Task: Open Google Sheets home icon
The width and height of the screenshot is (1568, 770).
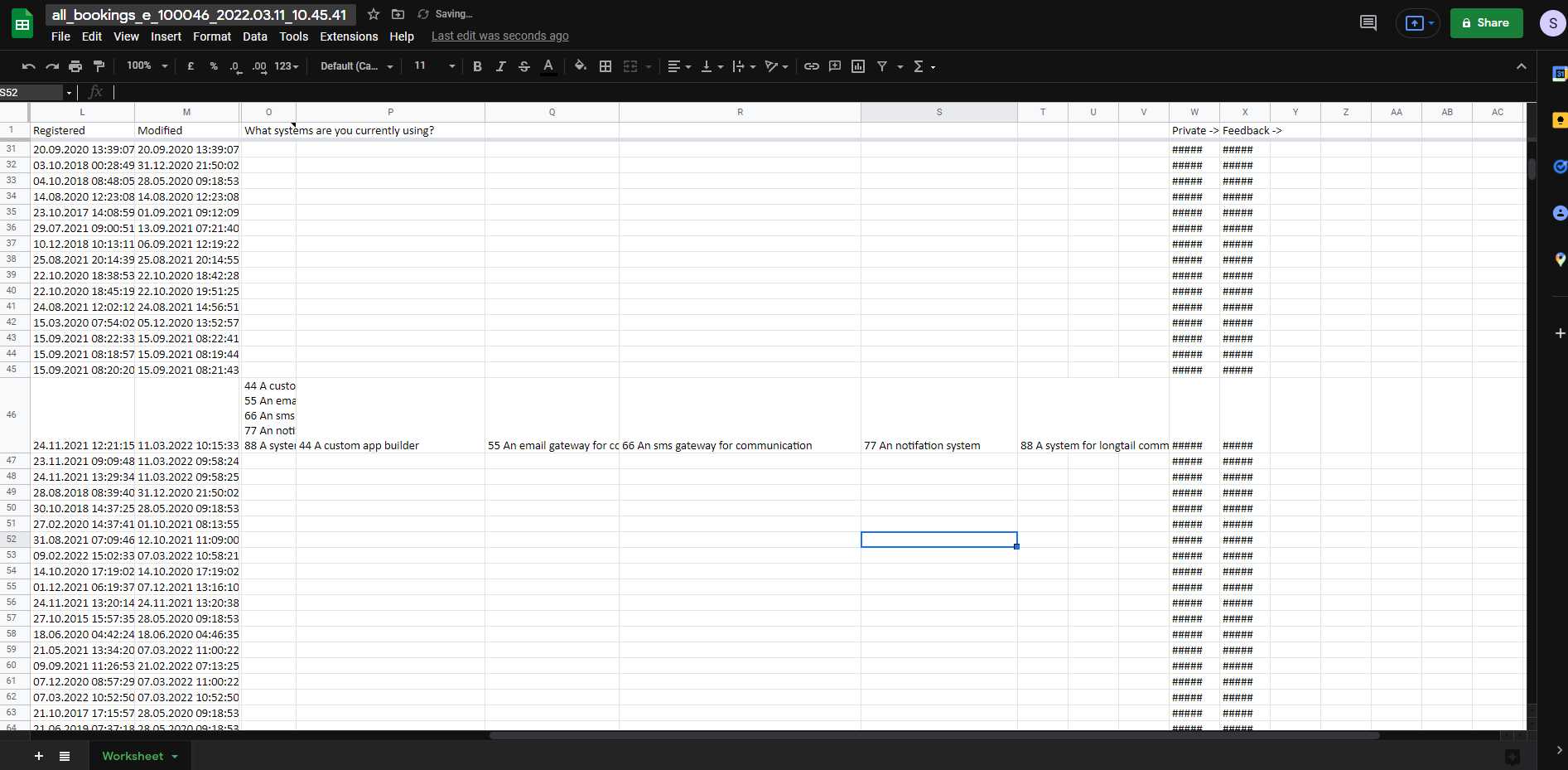Action: [x=22, y=24]
